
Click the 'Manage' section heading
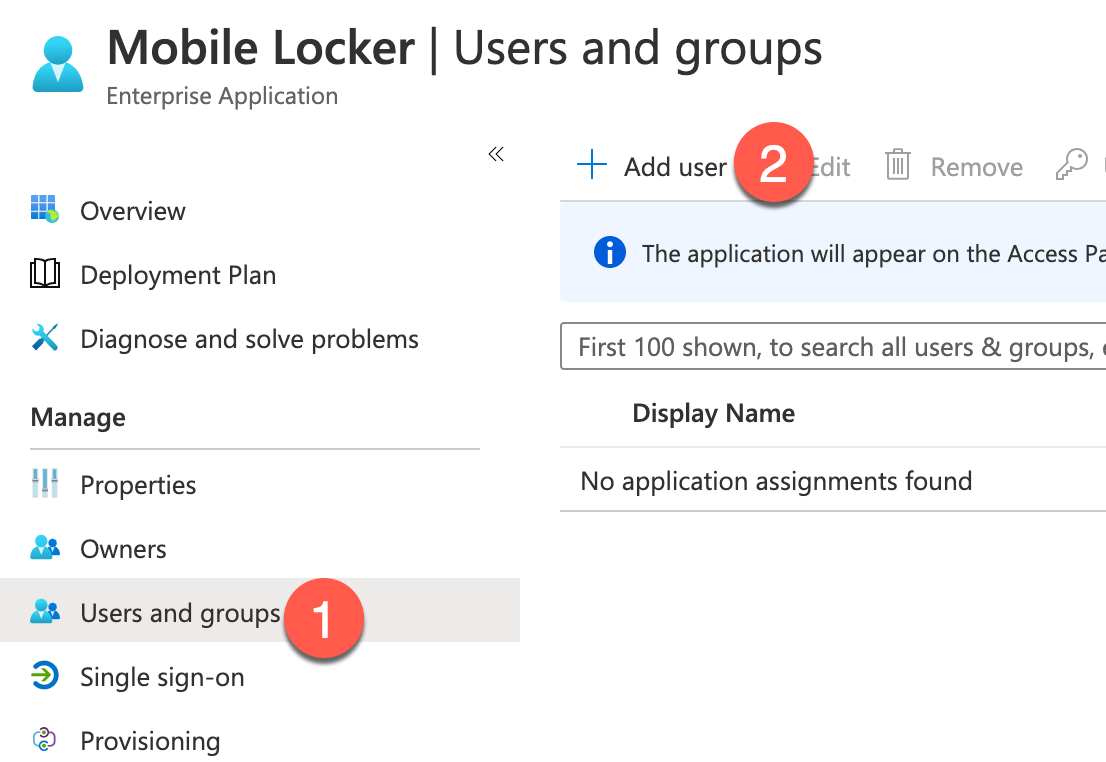point(78,417)
